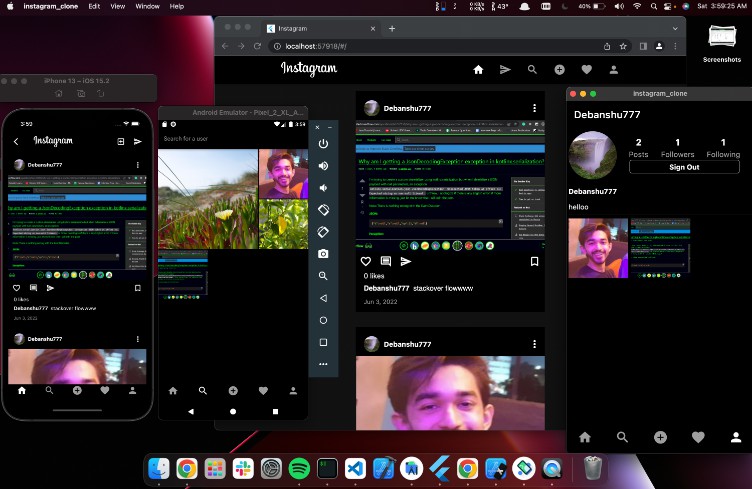The height and width of the screenshot is (489, 752).
Task: Open Visual Studio Code from the Dock
Action: pyautogui.click(x=355, y=468)
